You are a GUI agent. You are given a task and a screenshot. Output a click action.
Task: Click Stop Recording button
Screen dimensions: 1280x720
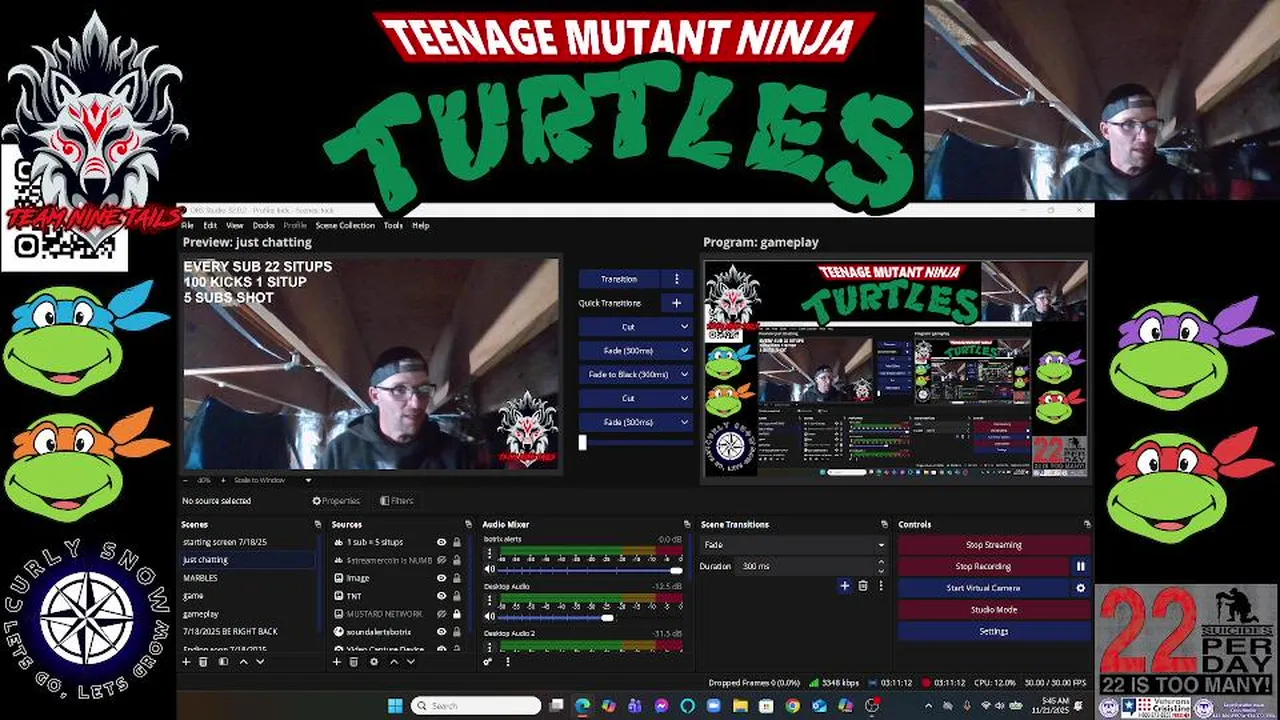click(983, 566)
